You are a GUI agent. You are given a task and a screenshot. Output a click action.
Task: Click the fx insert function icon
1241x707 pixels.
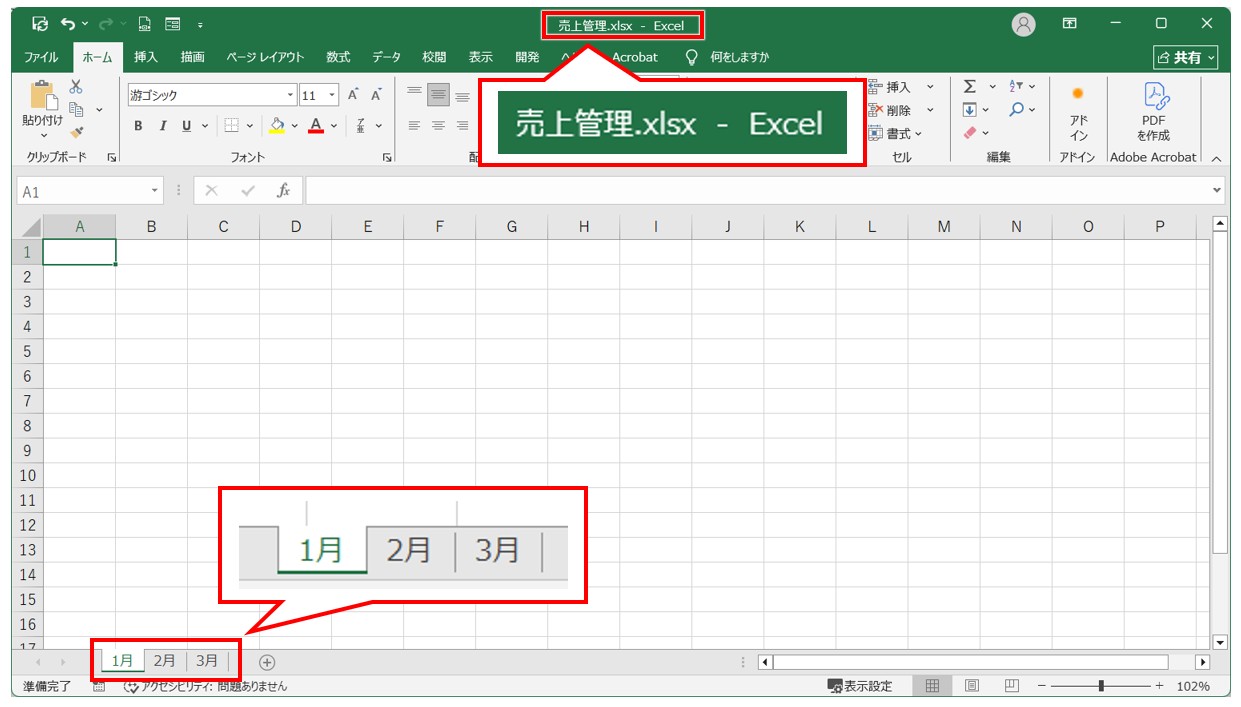(x=284, y=190)
